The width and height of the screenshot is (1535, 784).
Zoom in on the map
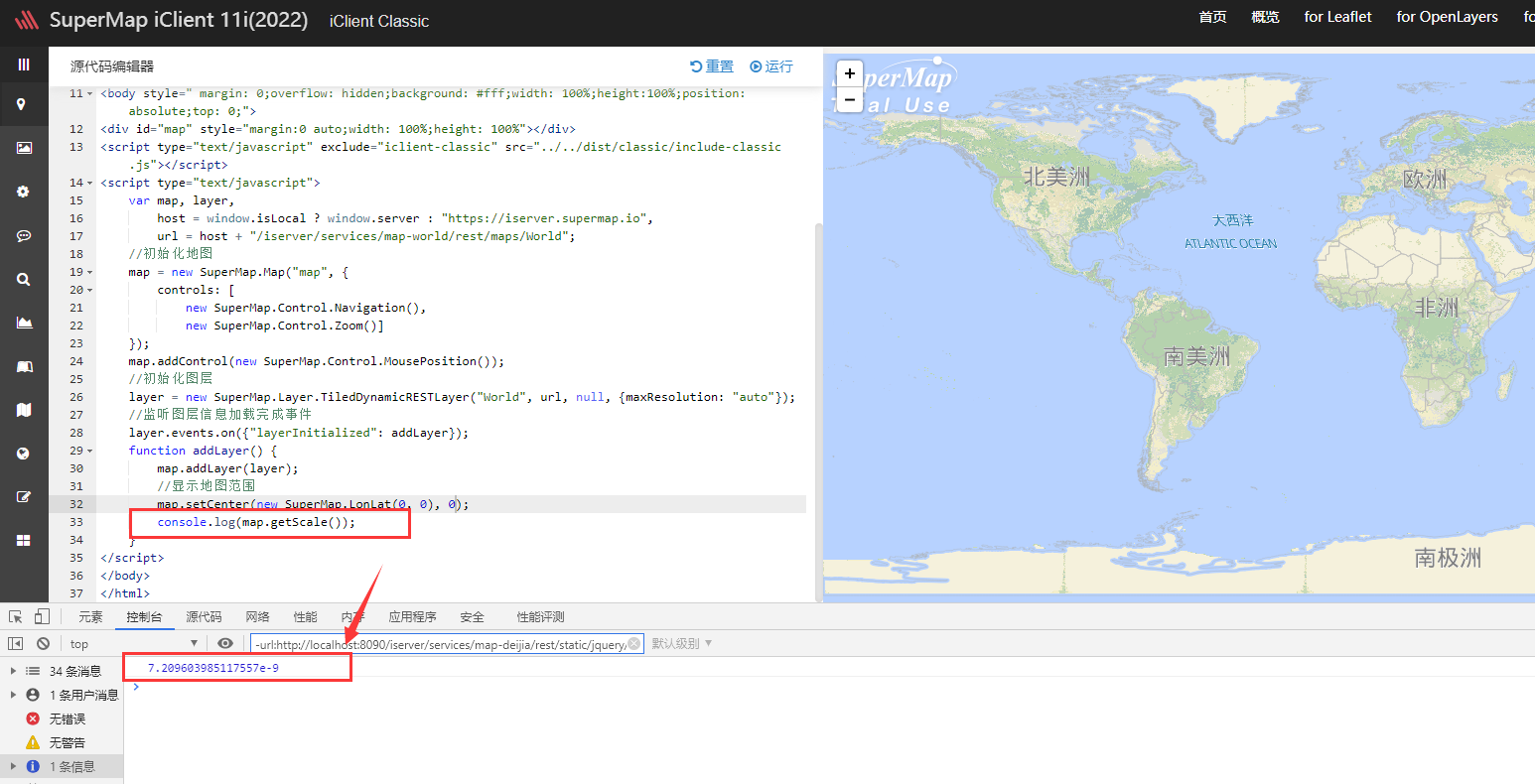pyautogui.click(x=849, y=73)
